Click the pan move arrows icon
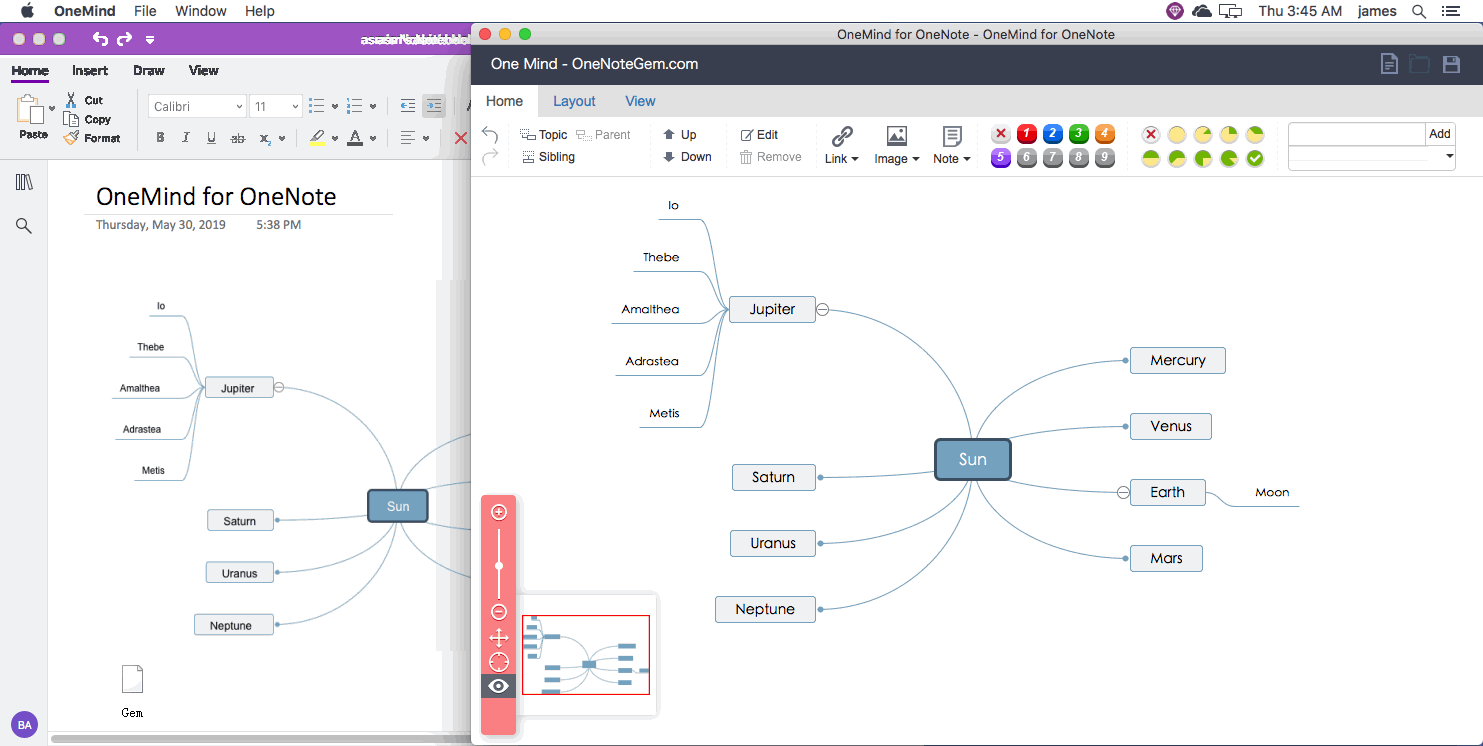The height and width of the screenshot is (746, 1483). (x=499, y=637)
